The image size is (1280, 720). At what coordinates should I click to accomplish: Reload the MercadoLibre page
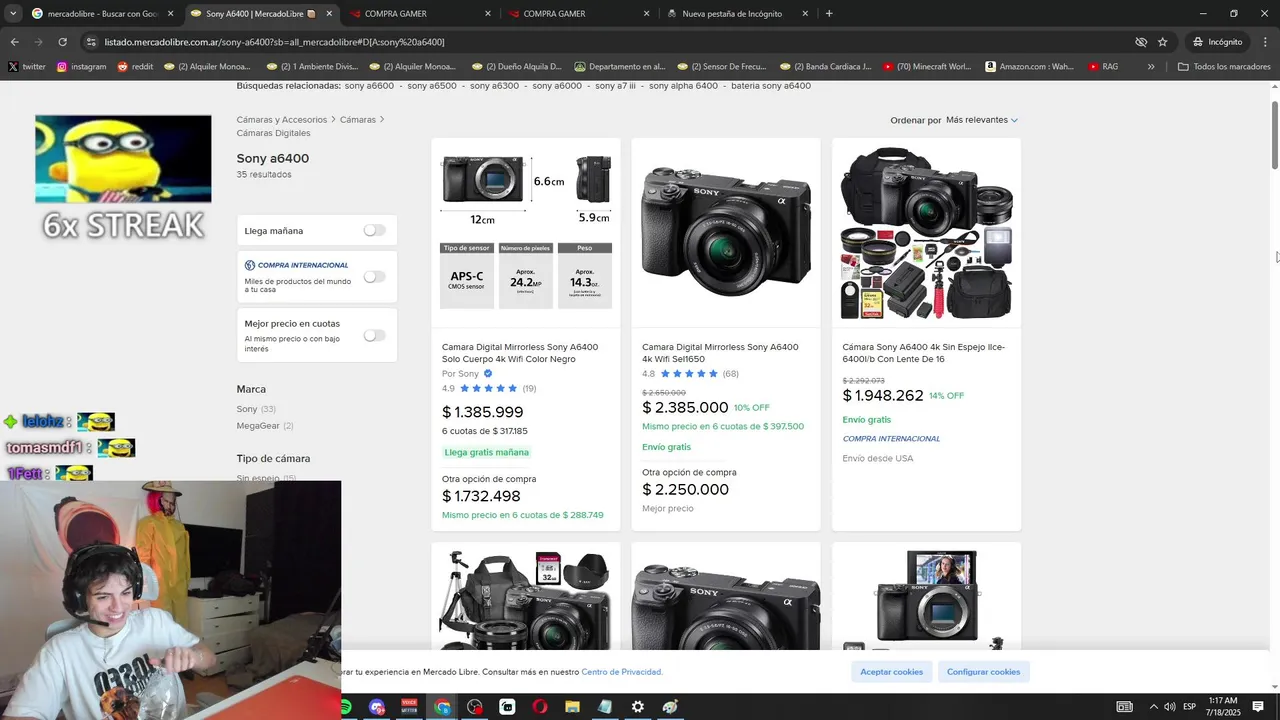pos(62,42)
